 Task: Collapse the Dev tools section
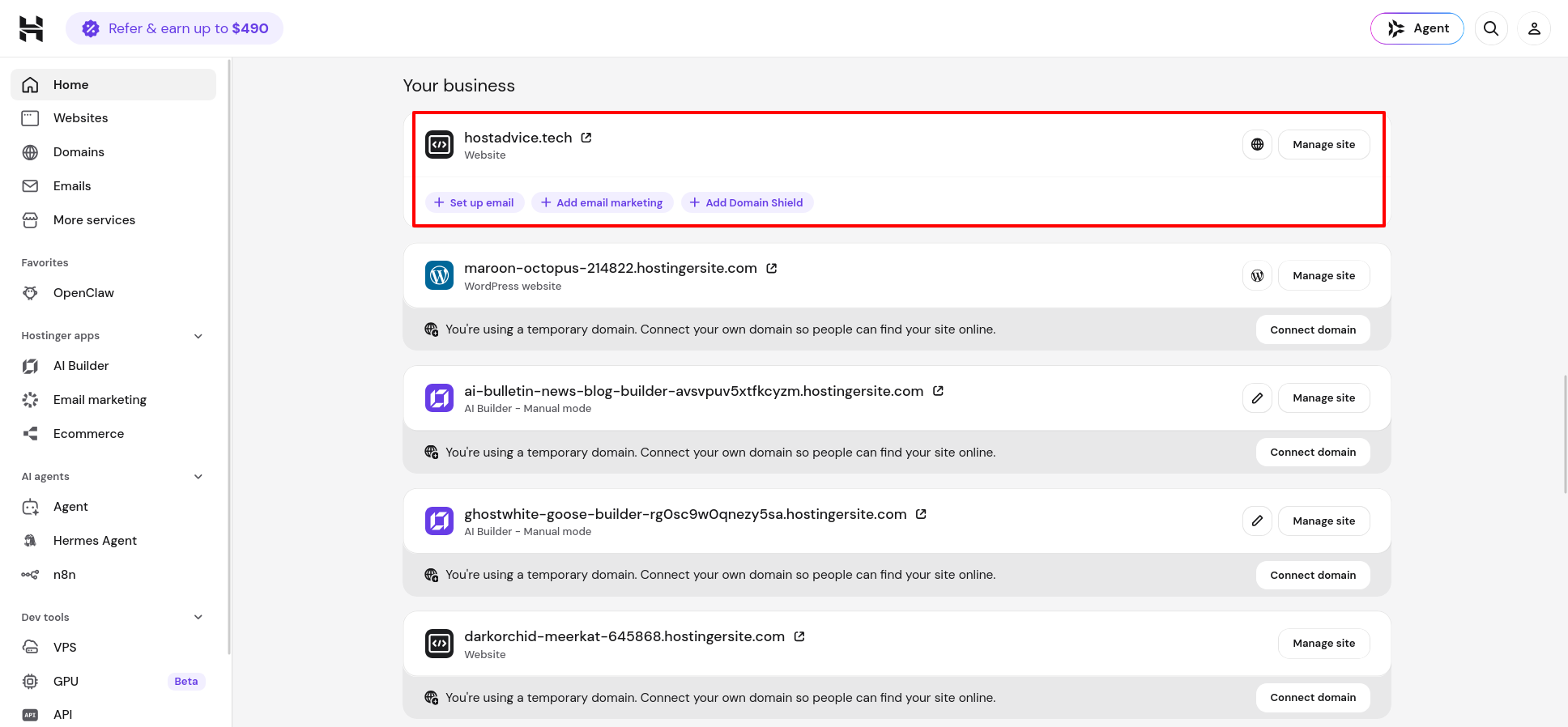coord(198,618)
